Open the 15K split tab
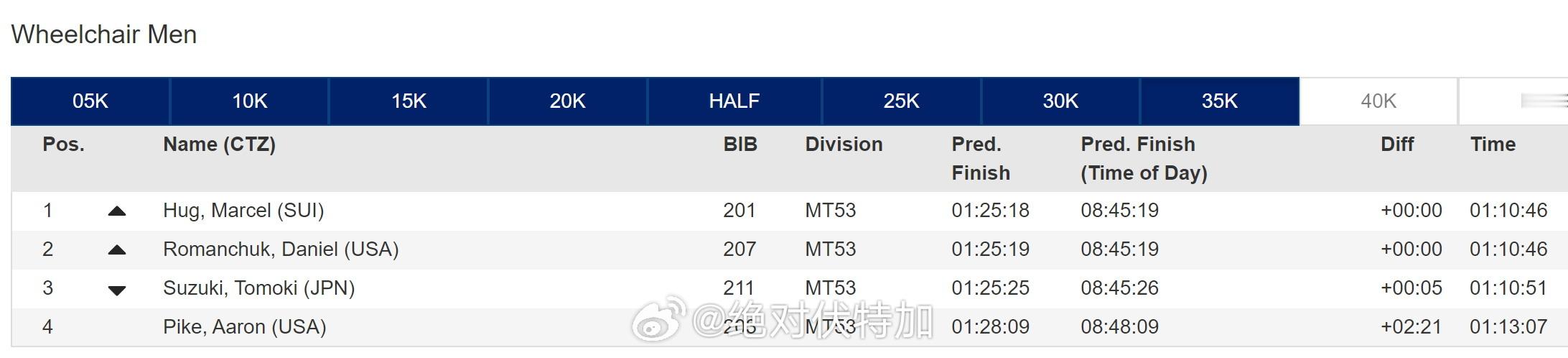Image resolution: width=1568 pixels, height=358 pixels. 409,101
